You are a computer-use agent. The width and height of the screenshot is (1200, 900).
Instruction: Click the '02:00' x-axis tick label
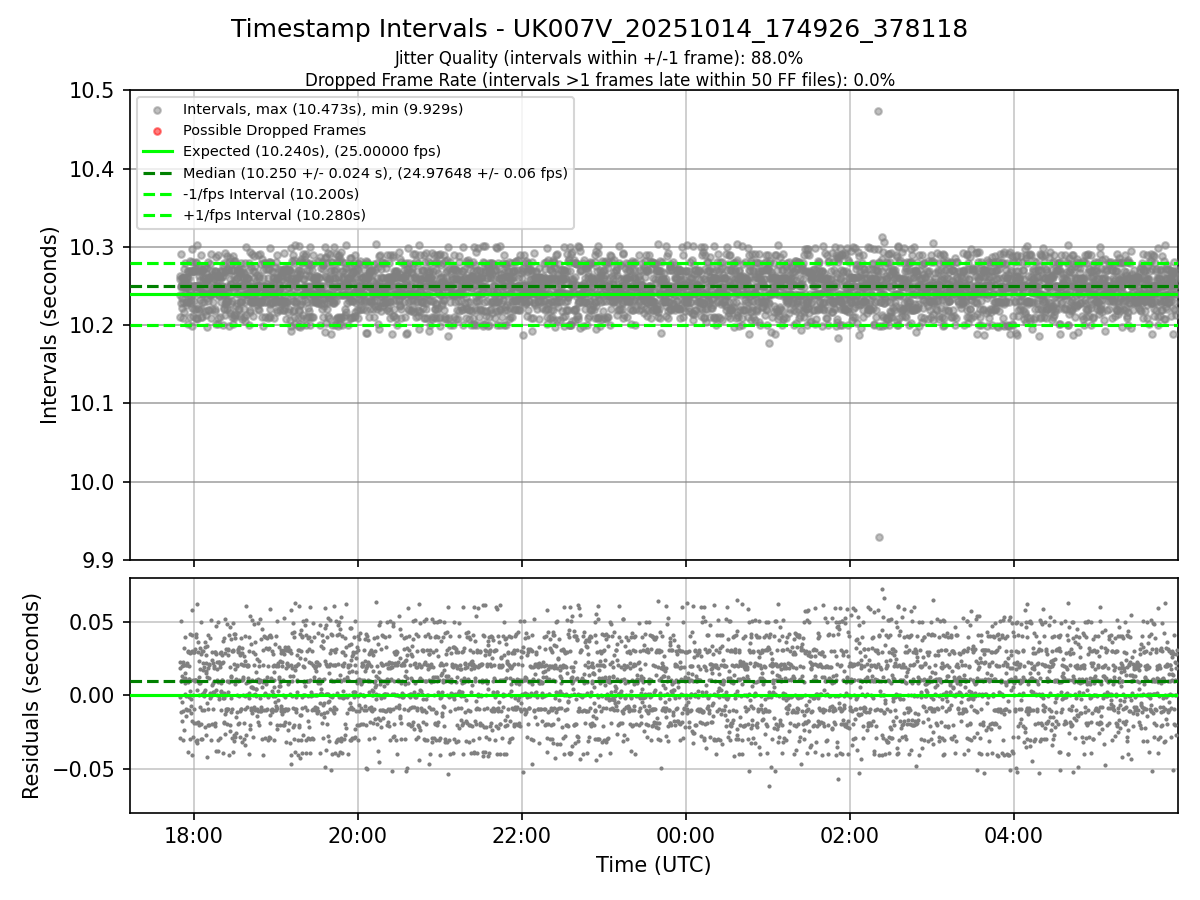pyautogui.click(x=850, y=833)
